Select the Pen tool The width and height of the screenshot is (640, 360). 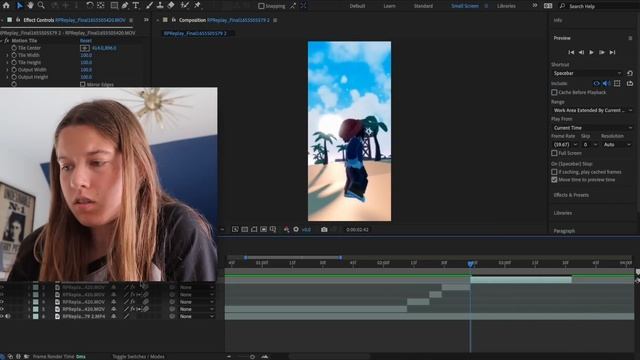click(x=124, y=5)
